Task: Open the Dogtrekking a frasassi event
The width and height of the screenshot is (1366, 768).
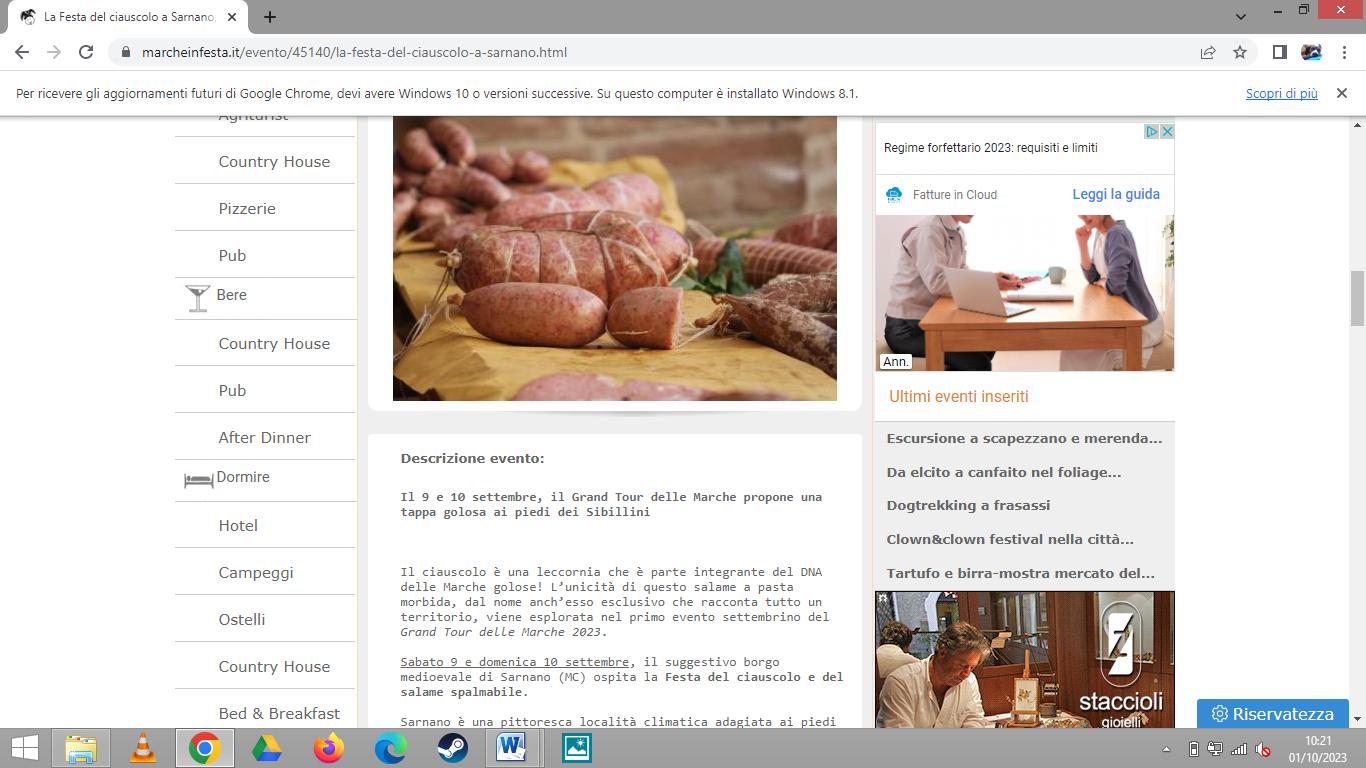Action: tap(968, 506)
